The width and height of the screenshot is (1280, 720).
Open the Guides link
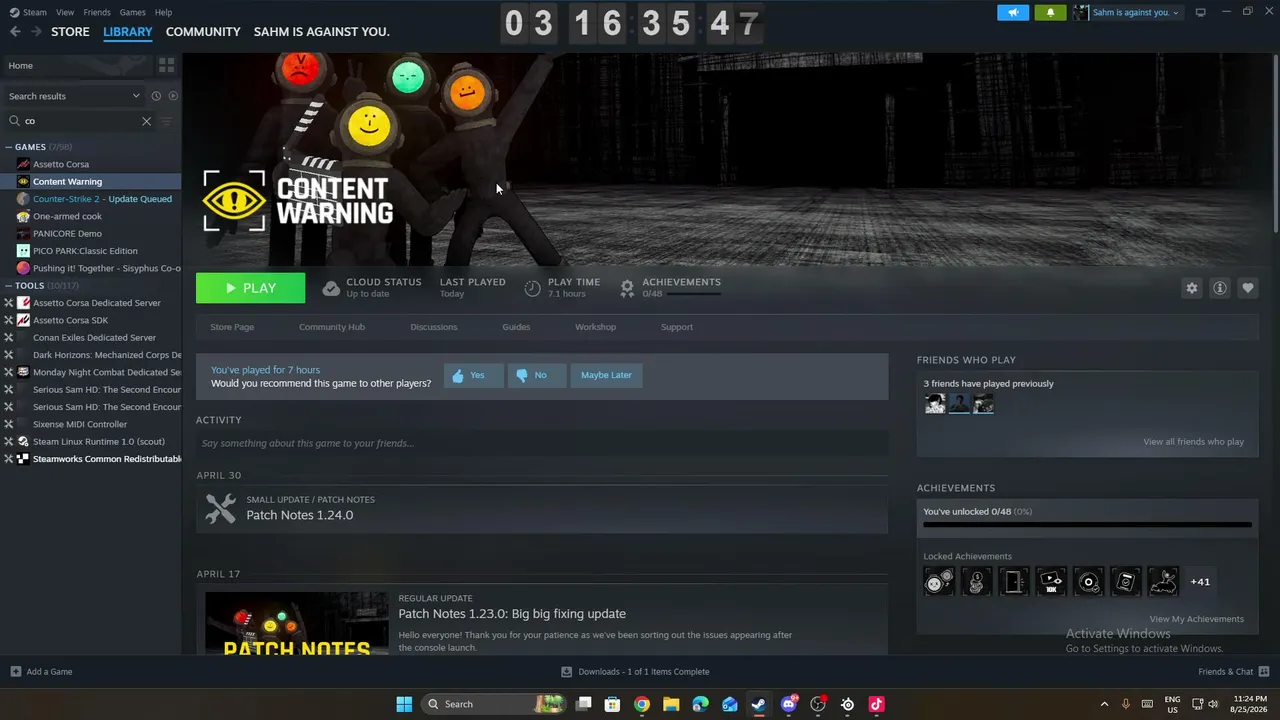pos(516,327)
